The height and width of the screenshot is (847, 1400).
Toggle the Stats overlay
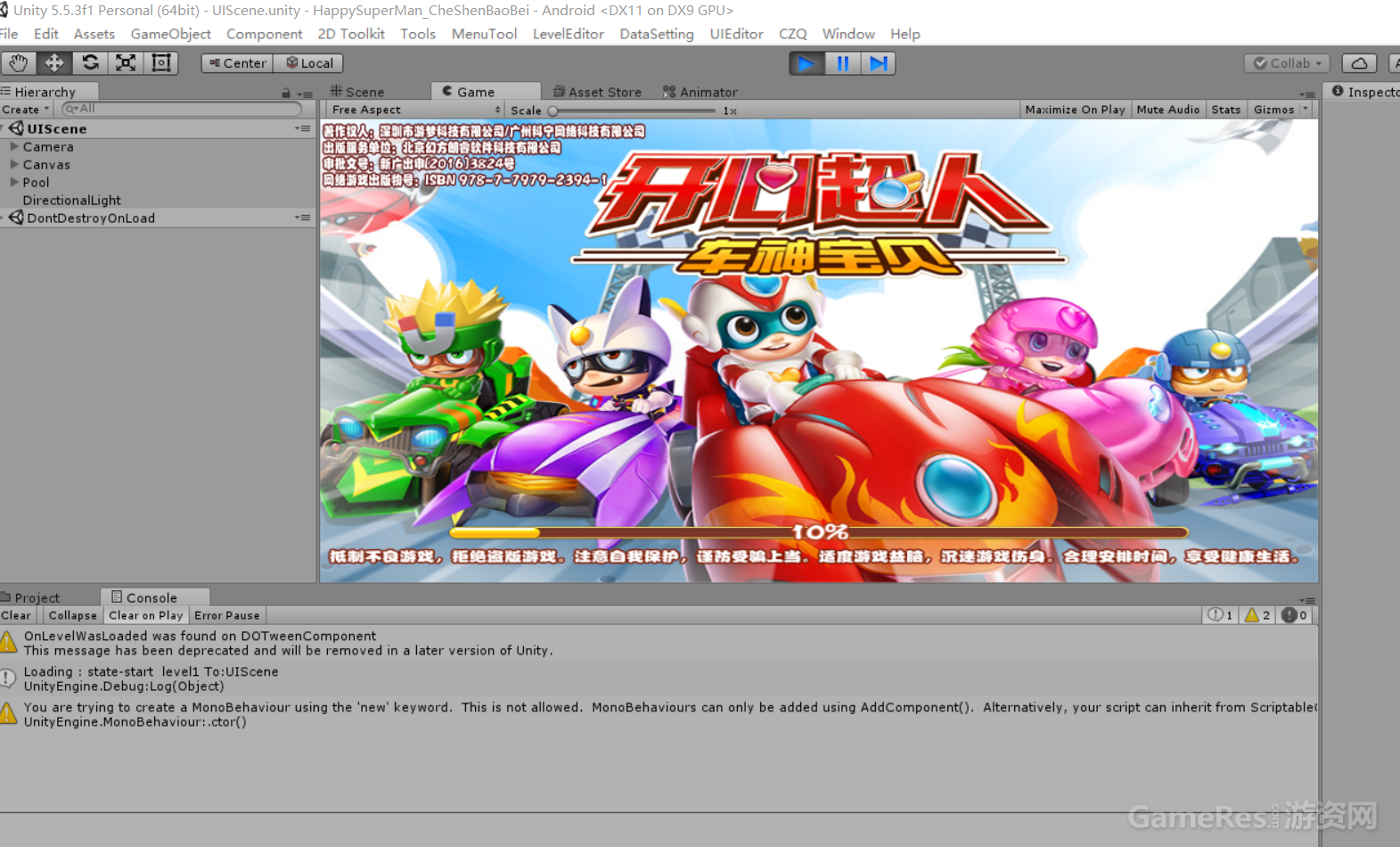point(1226,110)
